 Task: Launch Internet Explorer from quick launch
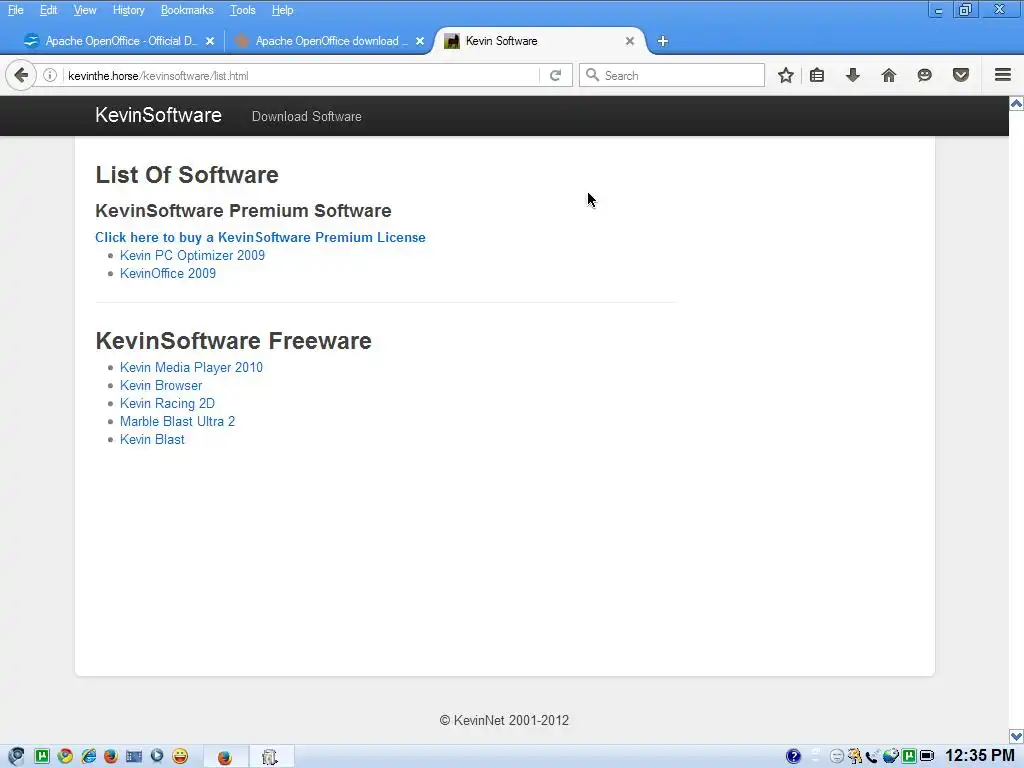click(x=88, y=756)
